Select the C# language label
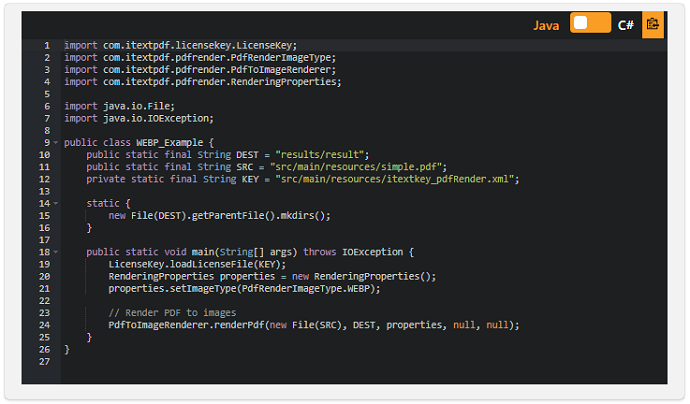The height and width of the screenshot is (404, 690). [x=626, y=25]
